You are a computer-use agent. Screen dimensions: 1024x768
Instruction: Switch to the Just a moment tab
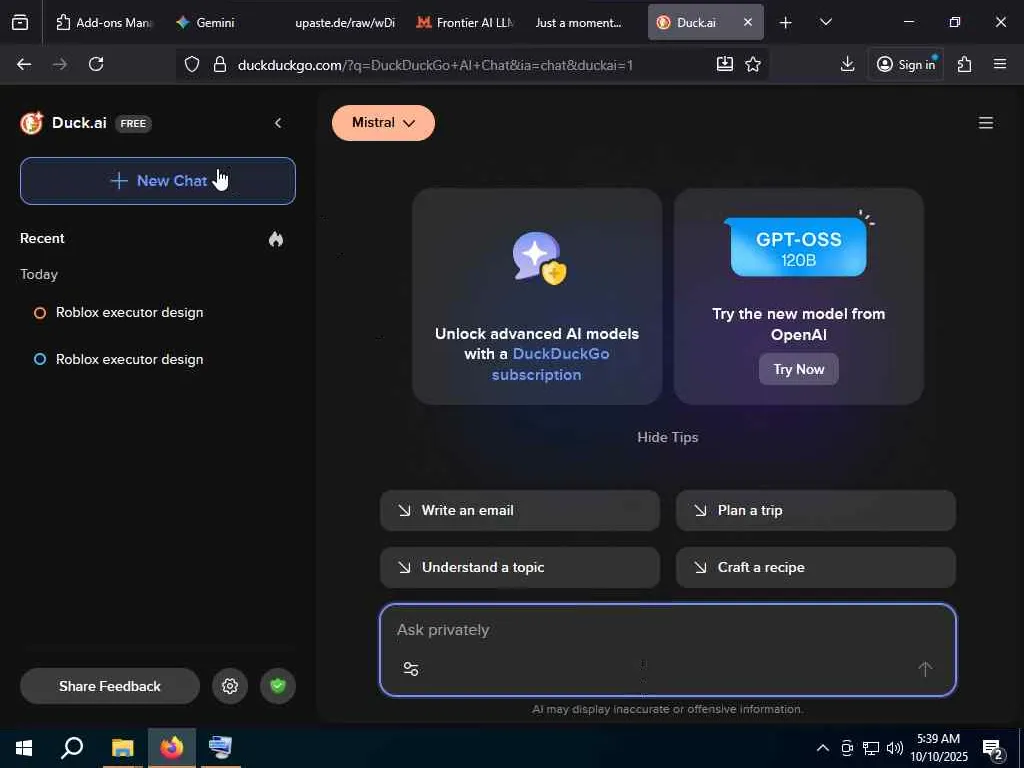pos(578,22)
